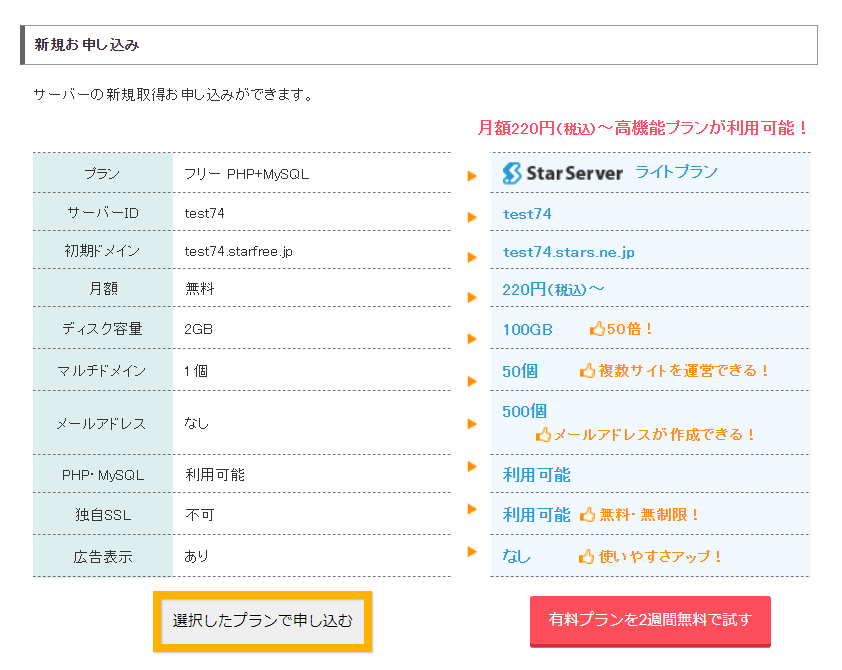The height and width of the screenshot is (670, 842).
Task: Click the thumbs-up icon beside 50倍！
Action: click(597, 328)
